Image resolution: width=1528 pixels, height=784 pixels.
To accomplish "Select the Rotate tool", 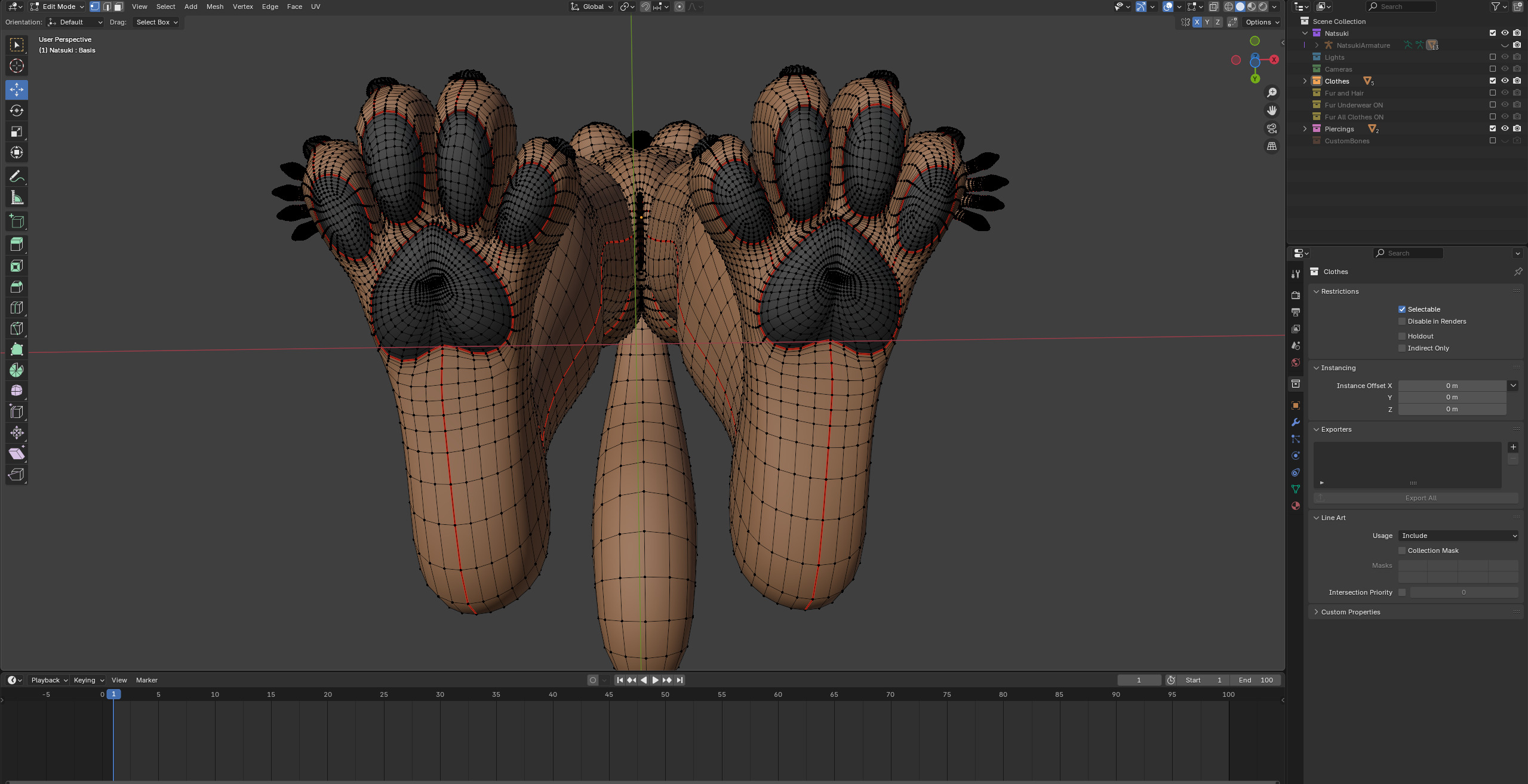I will click(x=17, y=110).
